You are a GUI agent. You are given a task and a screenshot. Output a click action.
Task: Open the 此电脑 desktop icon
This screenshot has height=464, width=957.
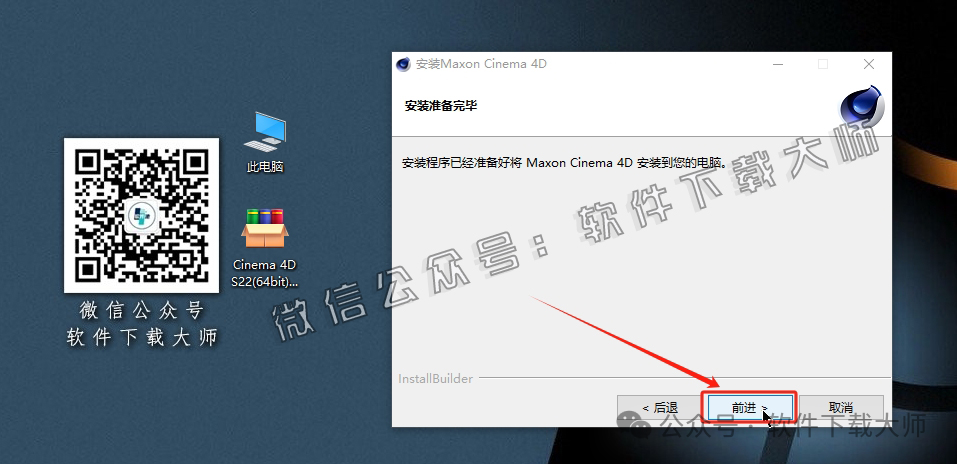[x=265, y=142]
